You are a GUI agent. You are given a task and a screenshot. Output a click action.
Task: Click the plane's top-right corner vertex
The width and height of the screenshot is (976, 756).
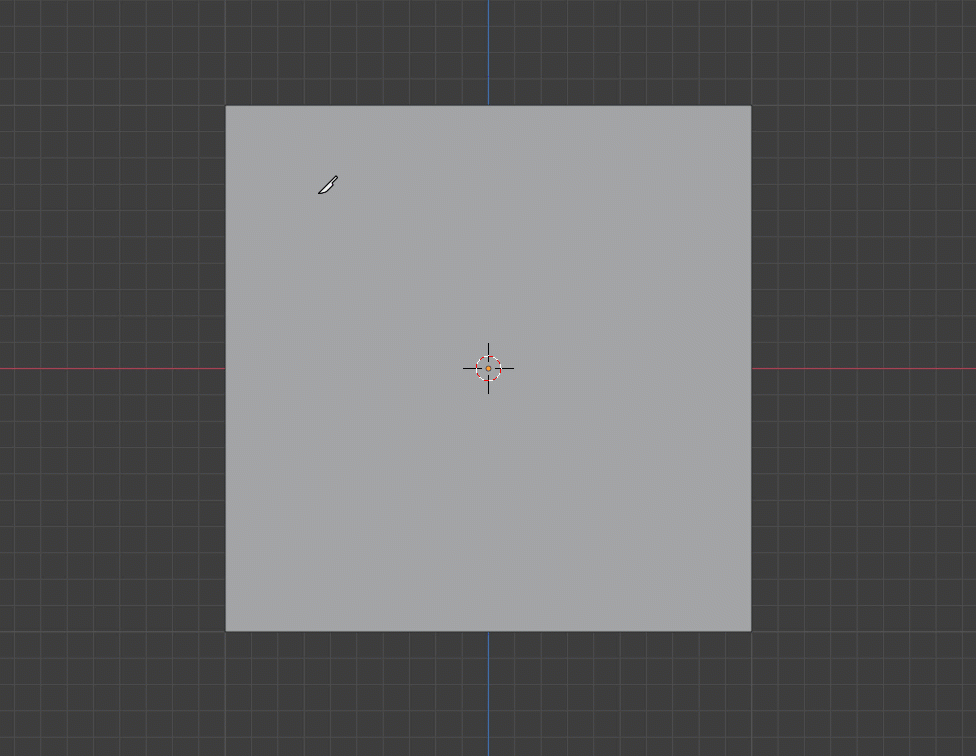751,106
